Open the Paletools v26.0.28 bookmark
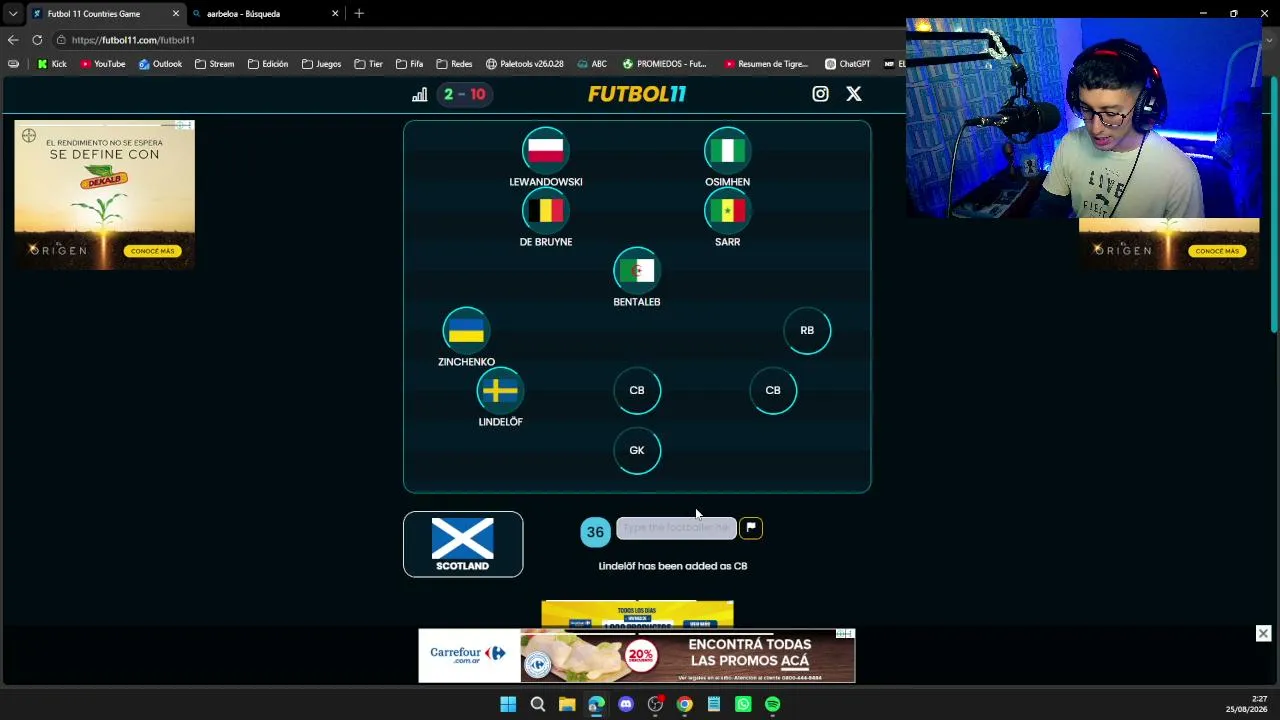Screen dimensions: 1280x720 (x=525, y=64)
